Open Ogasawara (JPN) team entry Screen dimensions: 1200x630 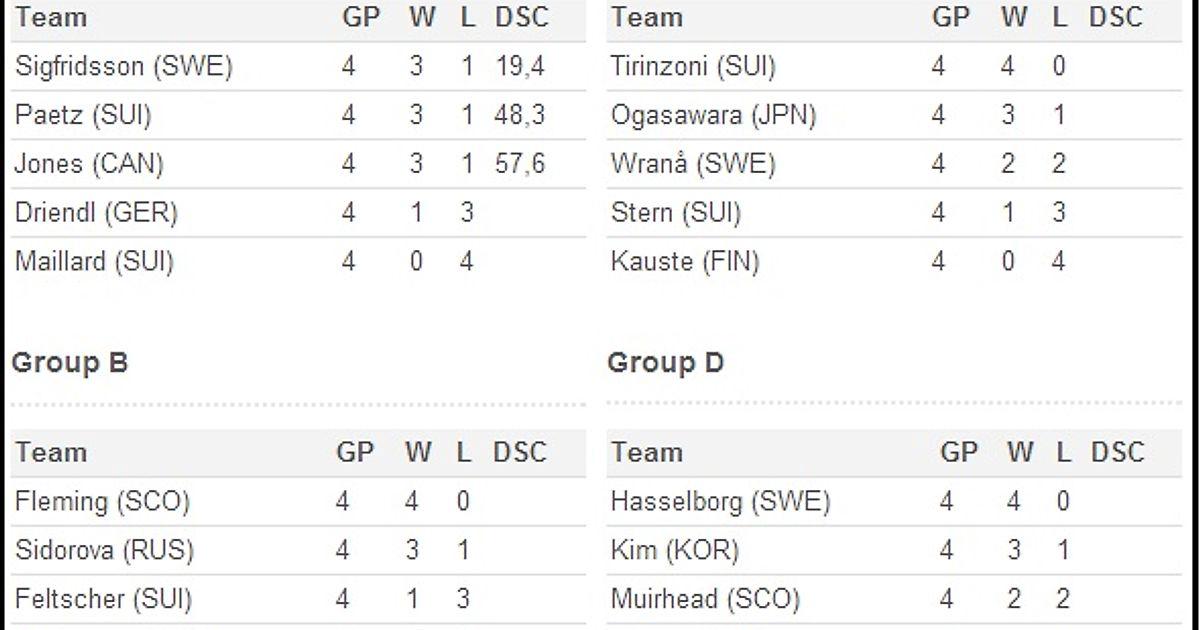pos(713,116)
